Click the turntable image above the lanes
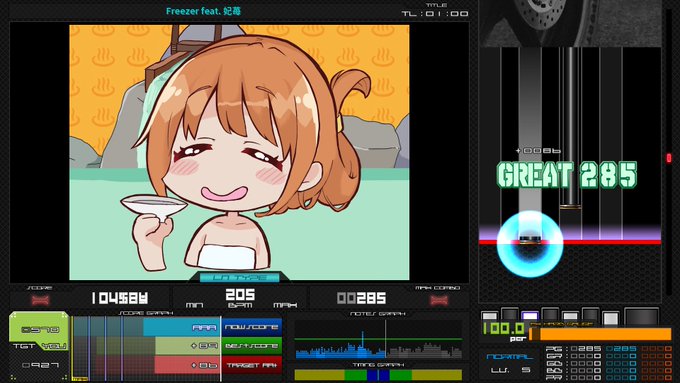680x383 pixels. (x=571, y=23)
